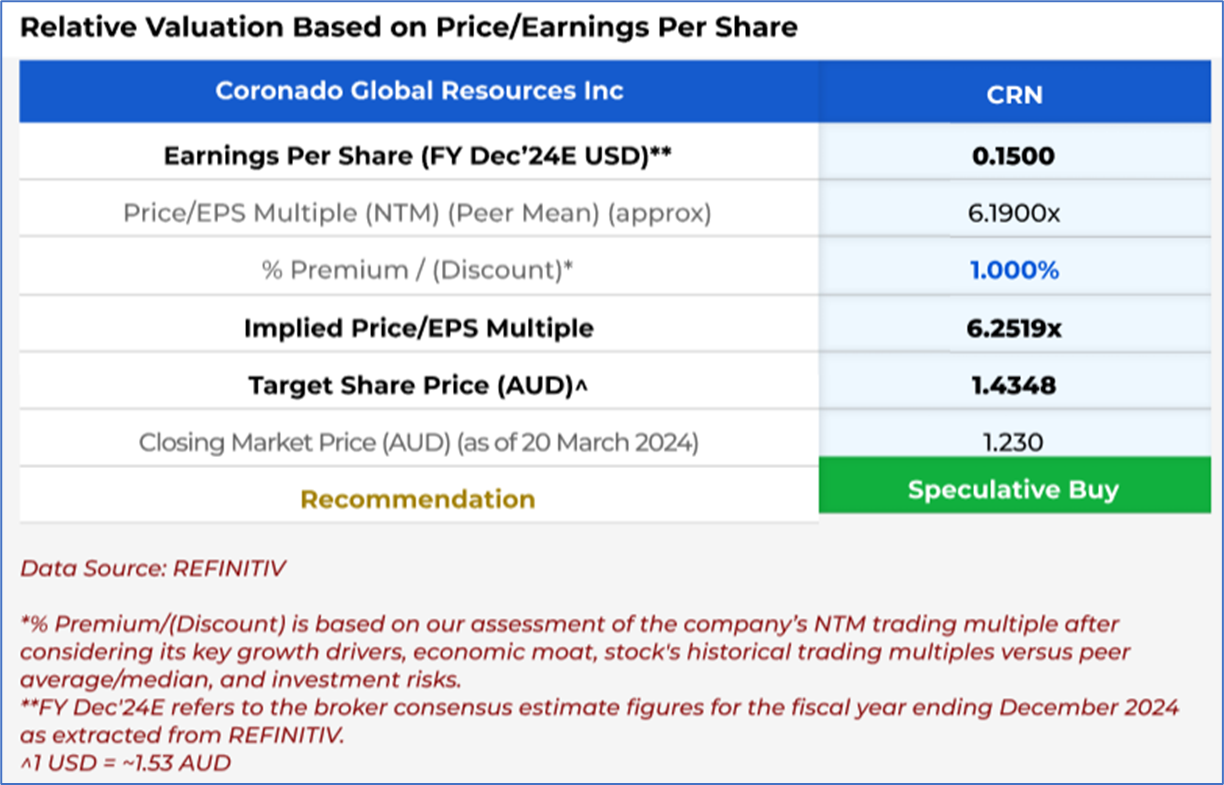Click the 'CRN' ticker header cell
Screen dimensions: 1224x785
[1014, 94]
